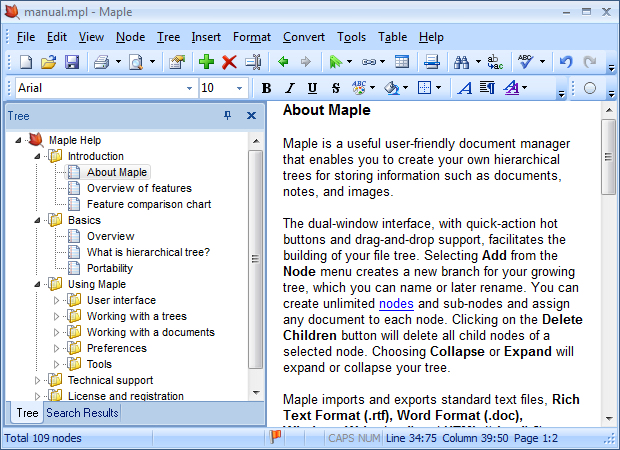Click the Save document icon
This screenshot has width=620, height=450.
click(72, 62)
